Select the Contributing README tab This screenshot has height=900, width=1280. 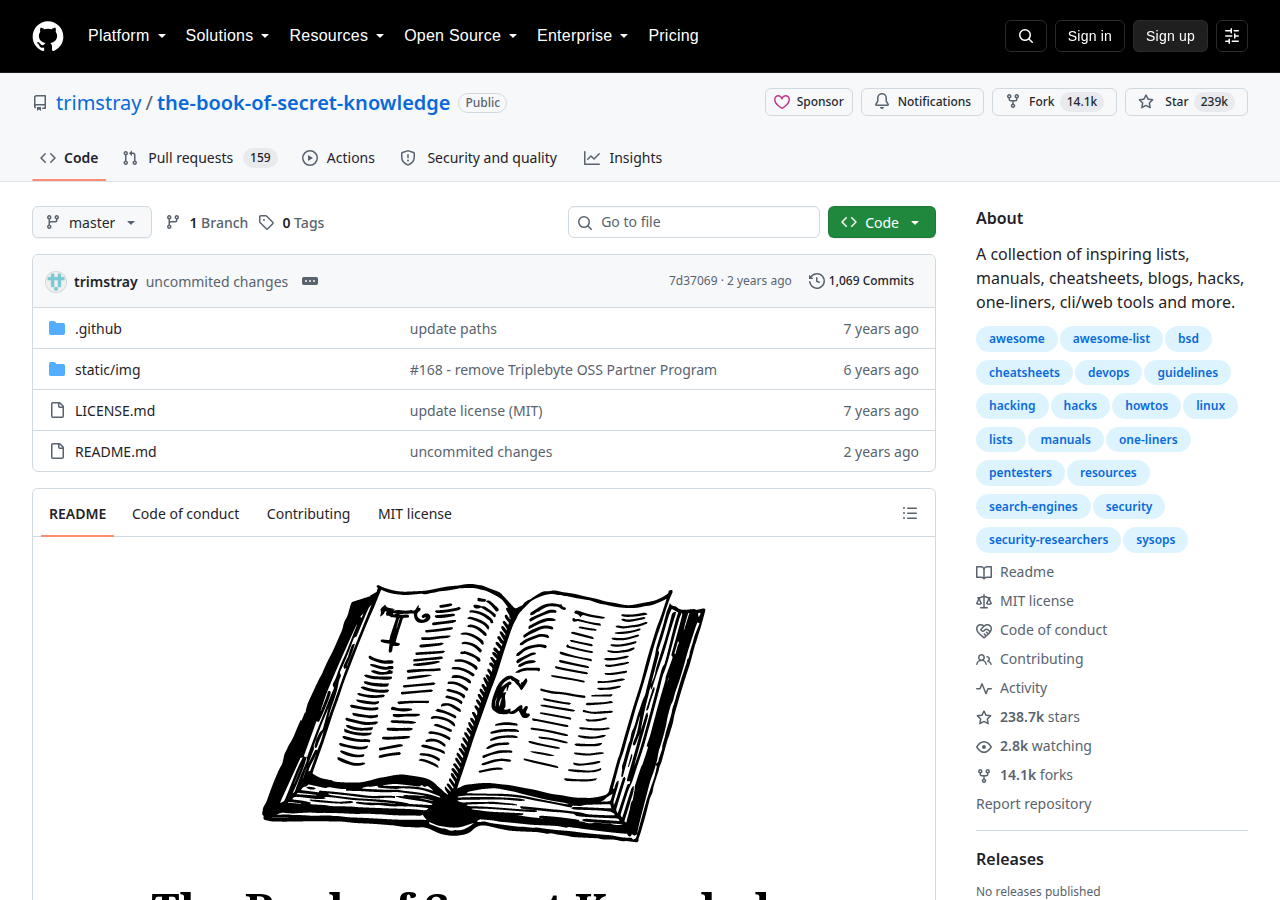click(x=308, y=513)
